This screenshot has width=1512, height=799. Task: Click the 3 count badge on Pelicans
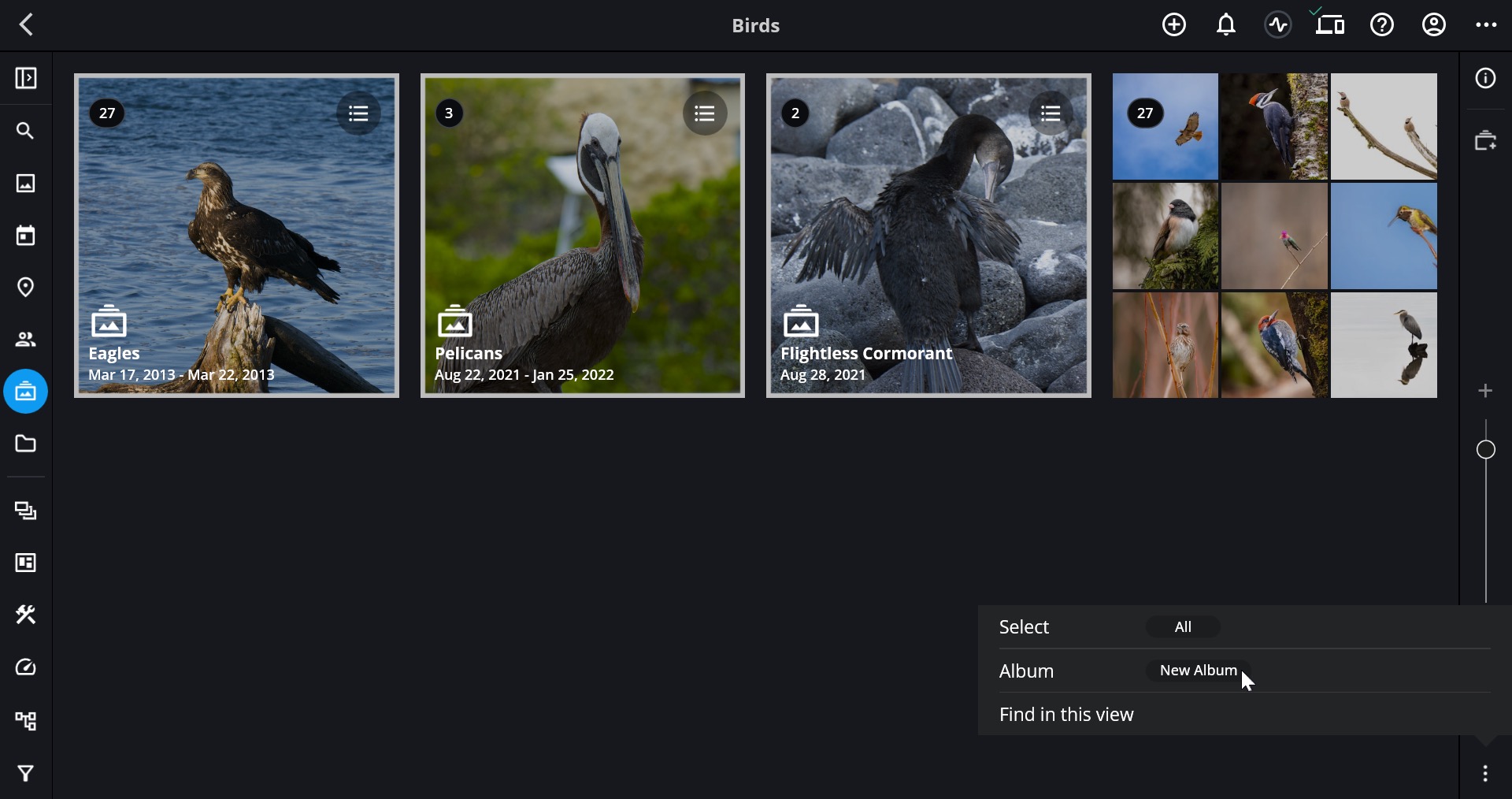pyautogui.click(x=449, y=113)
